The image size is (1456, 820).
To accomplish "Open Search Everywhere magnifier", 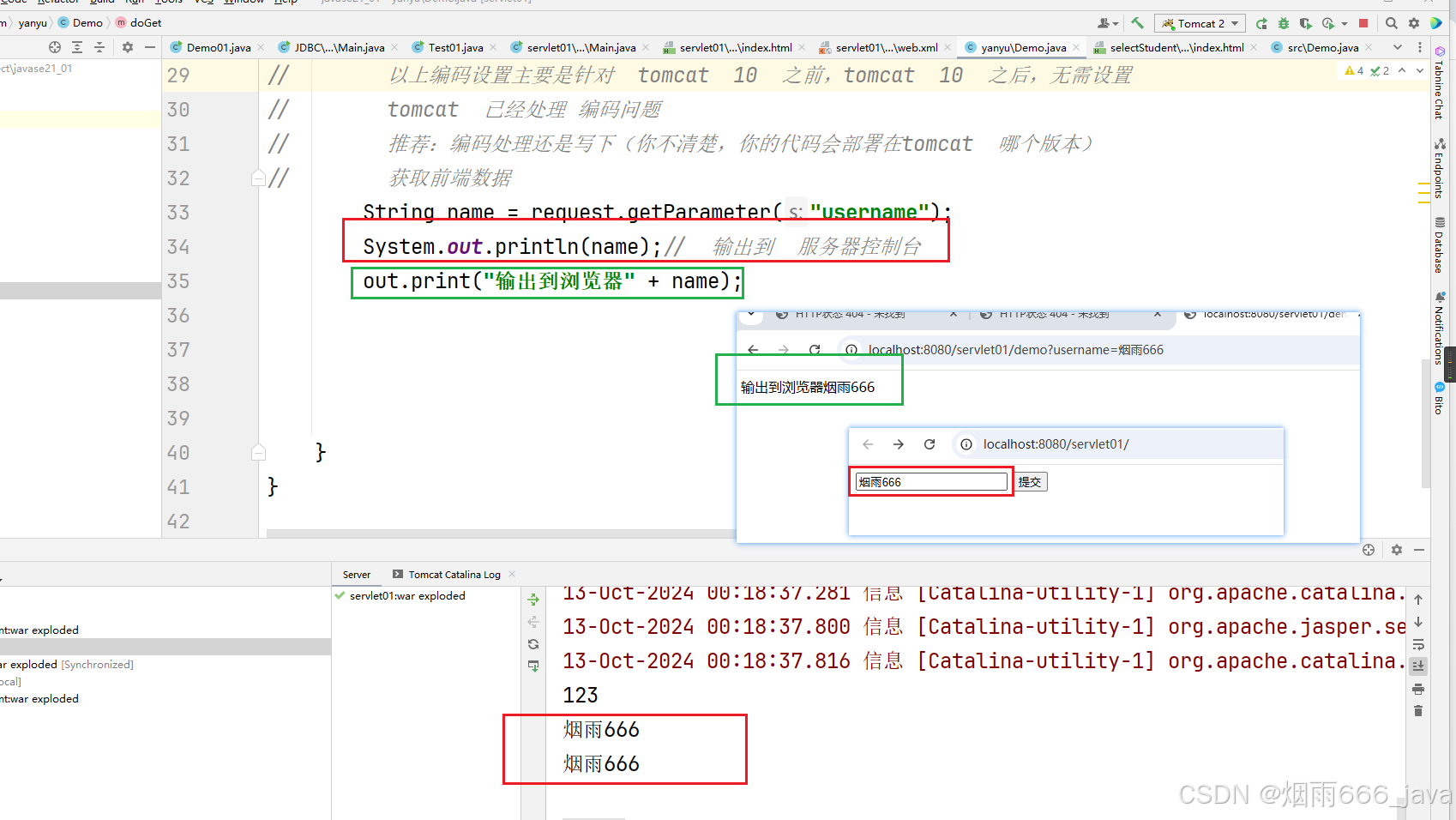I will 1392,23.
